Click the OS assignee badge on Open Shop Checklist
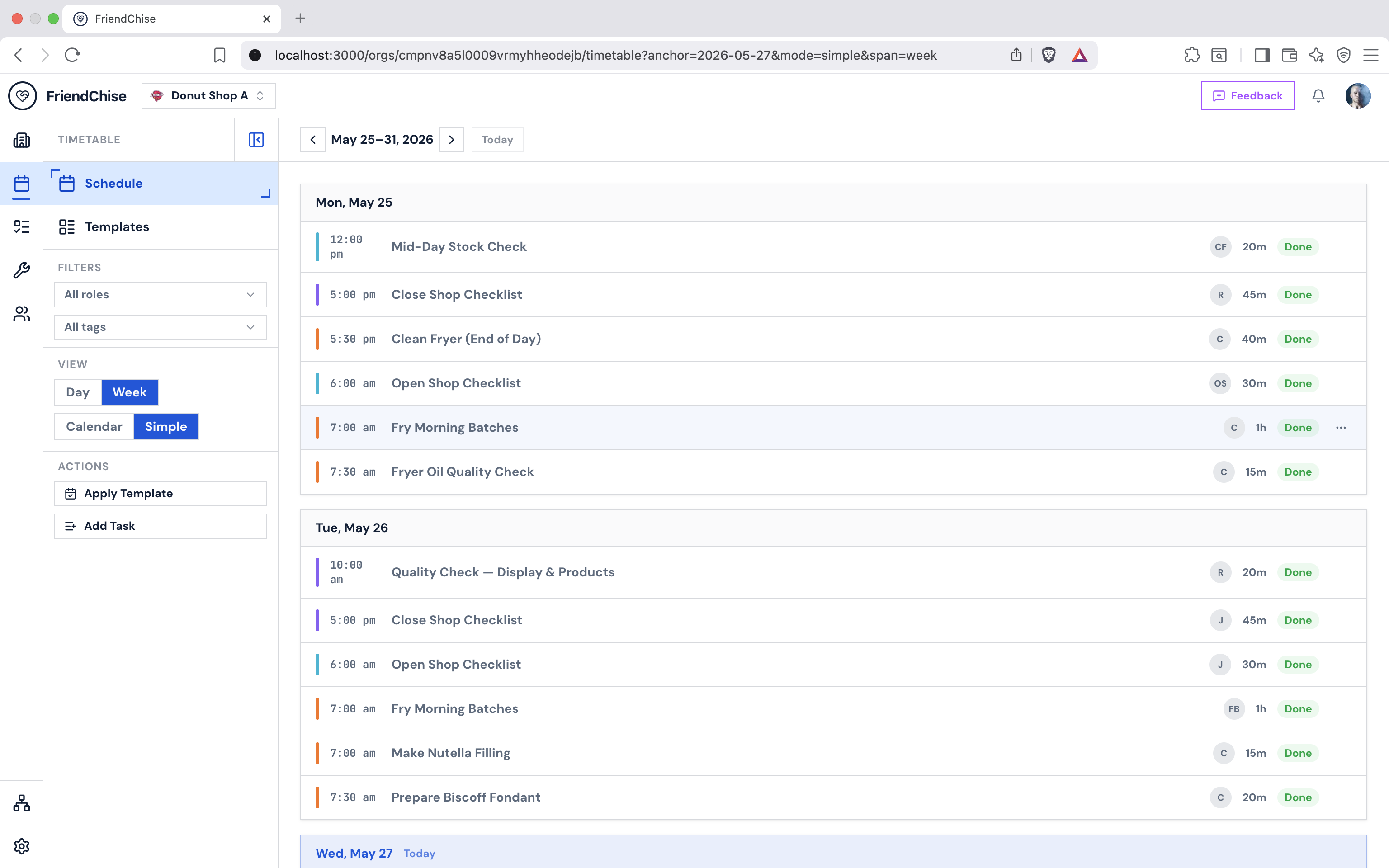This screenshot has height=868, width=1389. tap(1220, 383)
